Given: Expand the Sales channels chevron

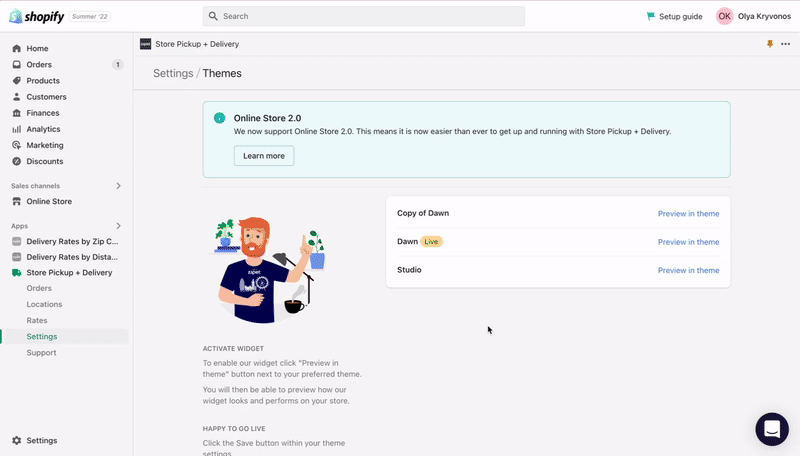Looking at the screenshot, I should tap(118, 186).
